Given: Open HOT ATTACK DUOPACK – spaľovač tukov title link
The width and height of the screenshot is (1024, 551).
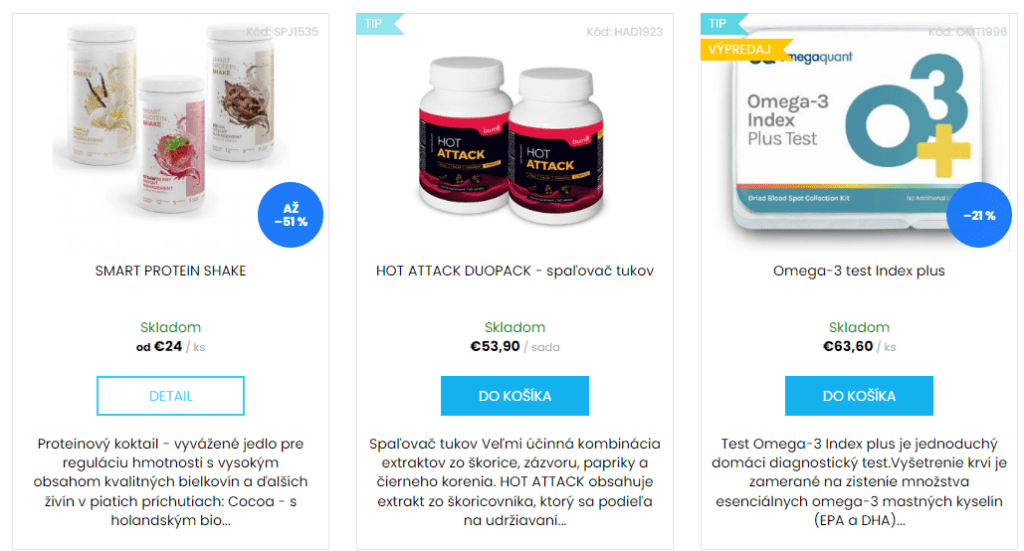Looking at the screenshot, I should pyautogui.click(x=515, y=271).
